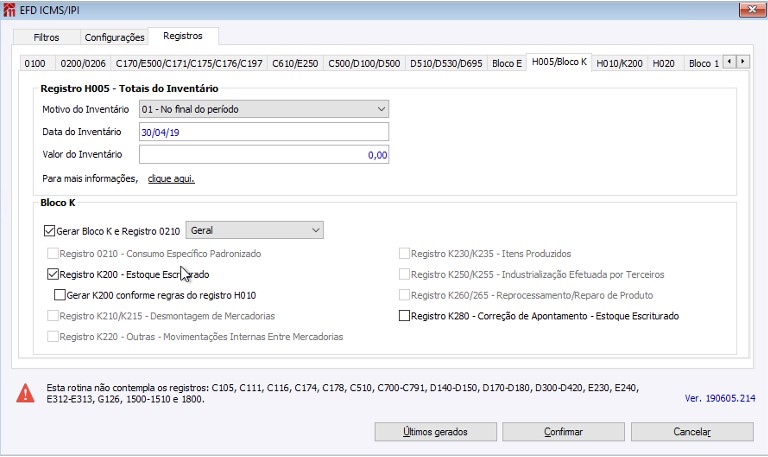Open the 0100 register tab
Image resolution: width=768 pixels, height=457 pixels.
coord(35,63)
